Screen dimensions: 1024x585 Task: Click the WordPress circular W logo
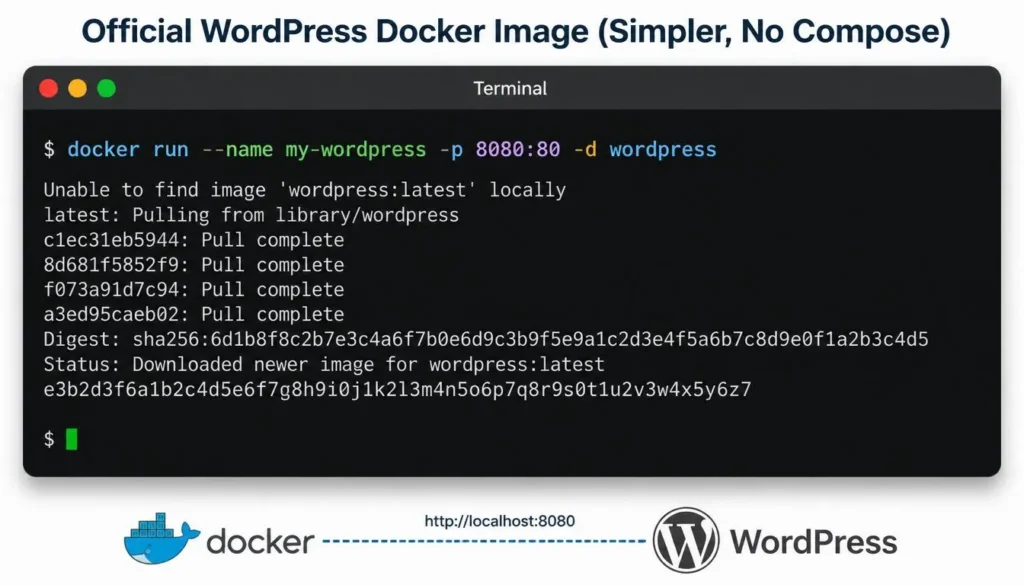[x=686, y=541]
